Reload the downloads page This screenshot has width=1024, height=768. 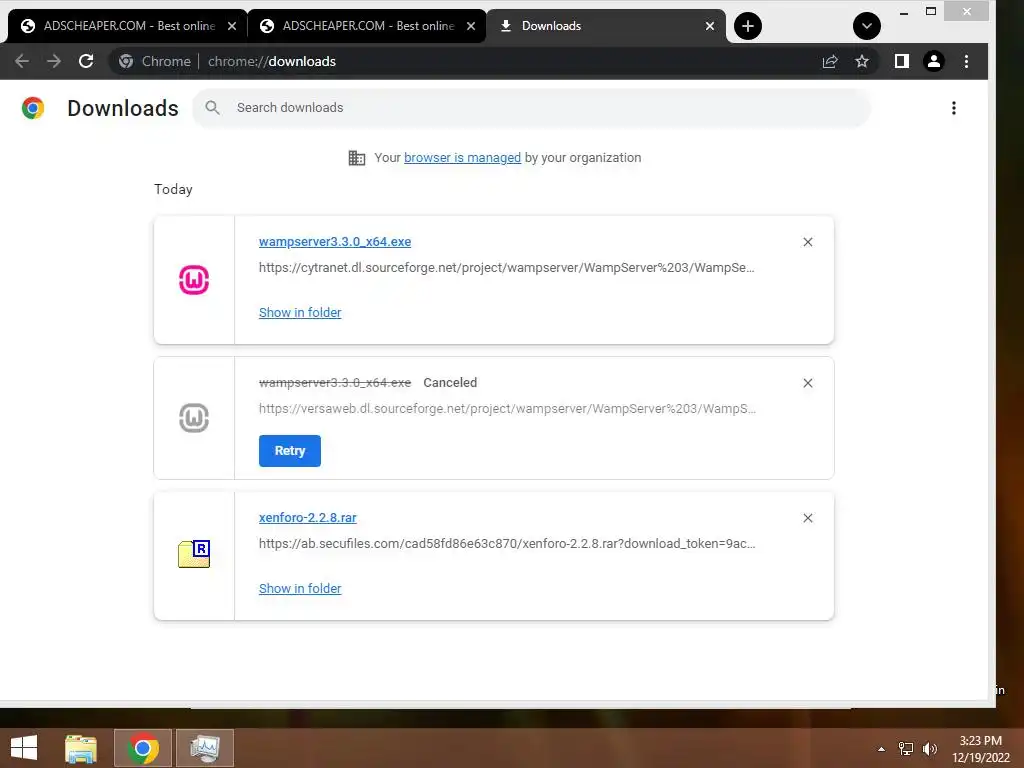86,61
